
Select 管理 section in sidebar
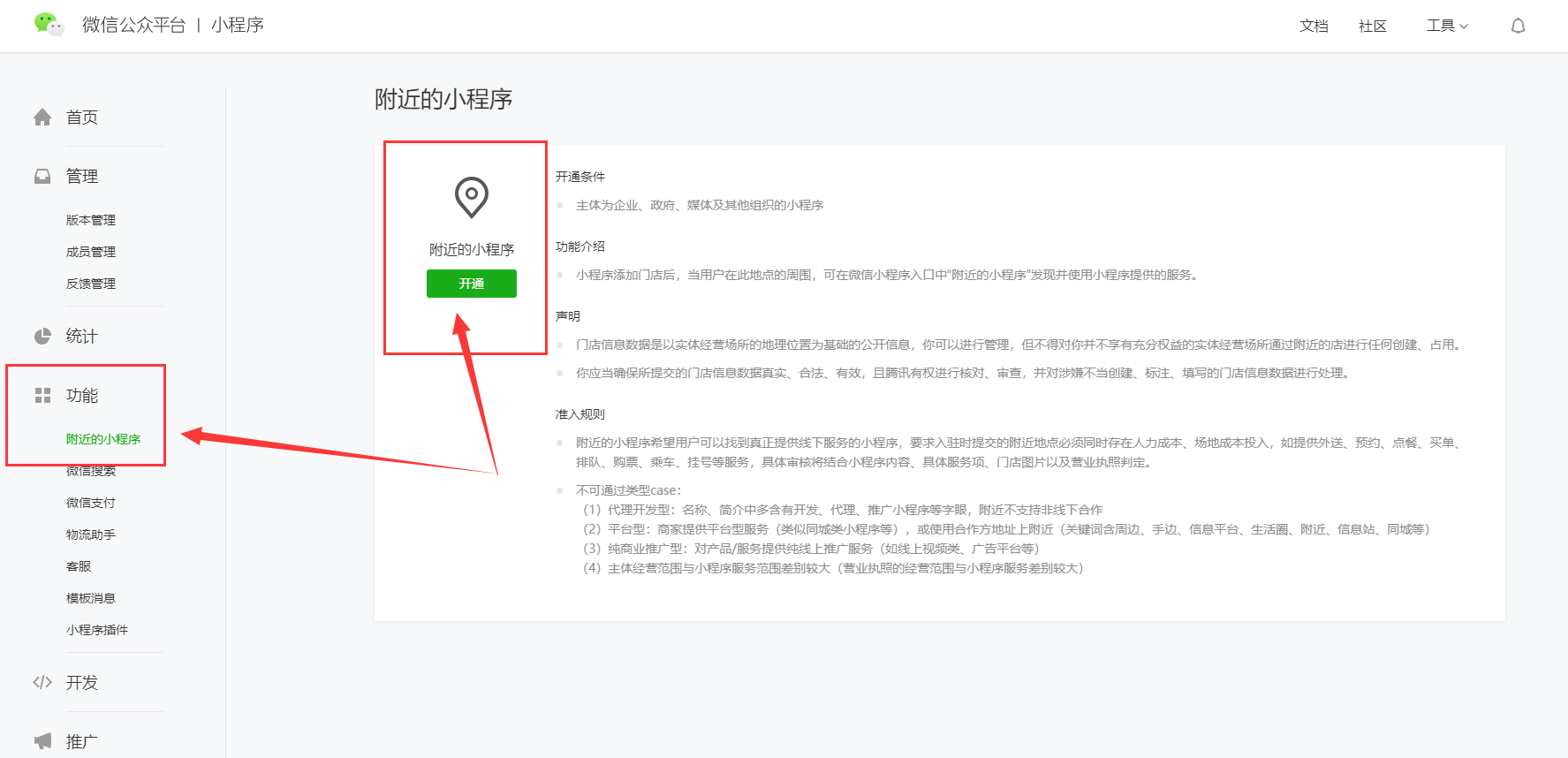tap(82, 177)
